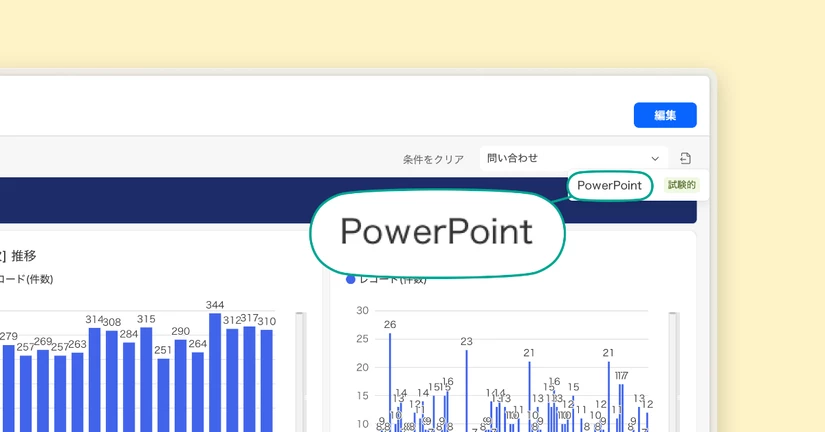Click the bar labeled 344
Image resolution: width=825 pixels, height=432 pixels.
[215, 373]
